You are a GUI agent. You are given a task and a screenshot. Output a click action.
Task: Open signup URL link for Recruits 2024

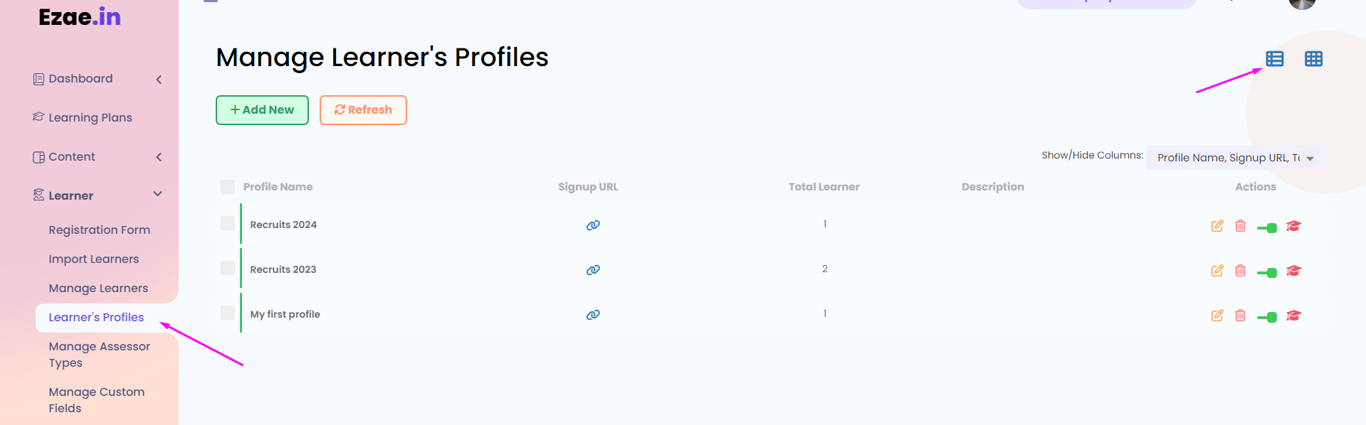tap(593, 225)
